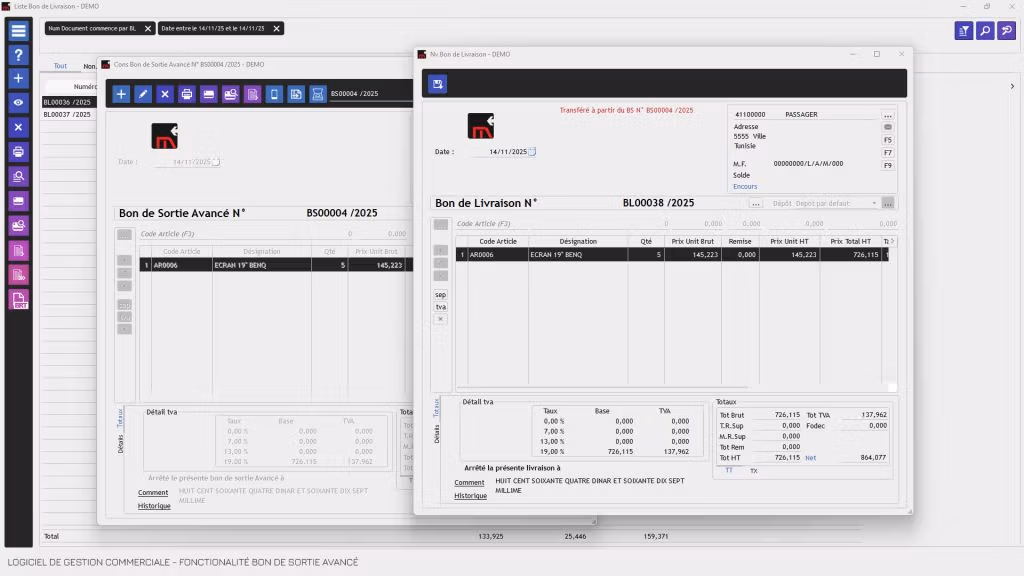This screenshot has height=576, width=1024.
Task: Click the search magnifier at top right
Action: coord(985,31)
